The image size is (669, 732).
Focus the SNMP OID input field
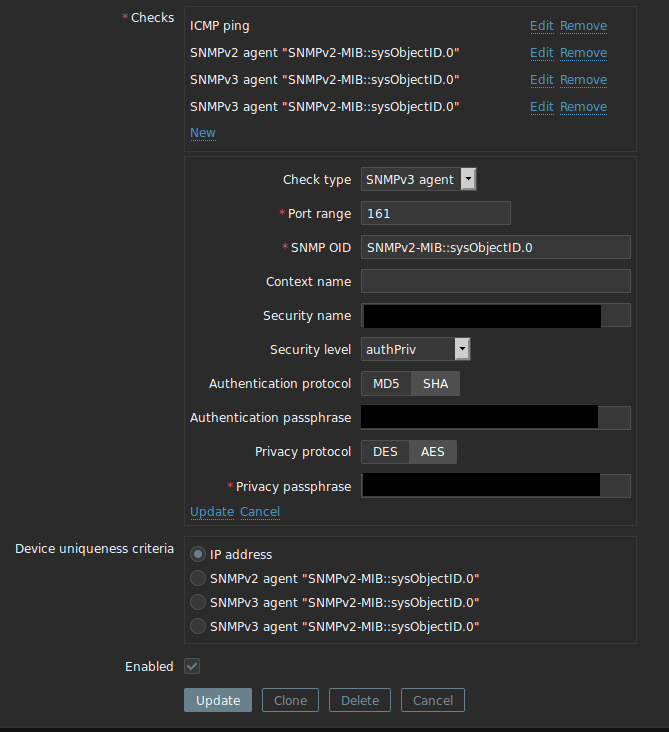click(x=495, y=247)
